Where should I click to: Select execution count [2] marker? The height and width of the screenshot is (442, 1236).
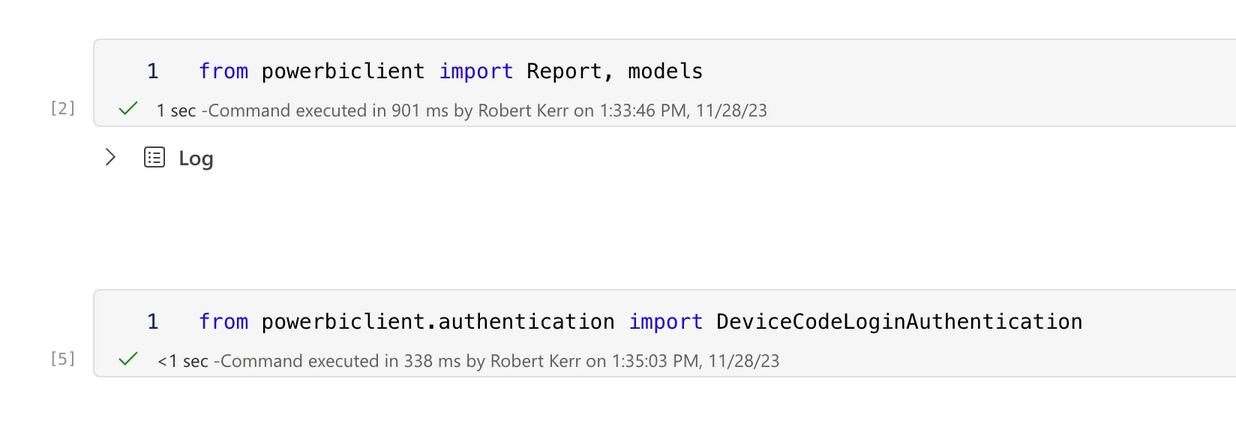click(x=63, y=108)
